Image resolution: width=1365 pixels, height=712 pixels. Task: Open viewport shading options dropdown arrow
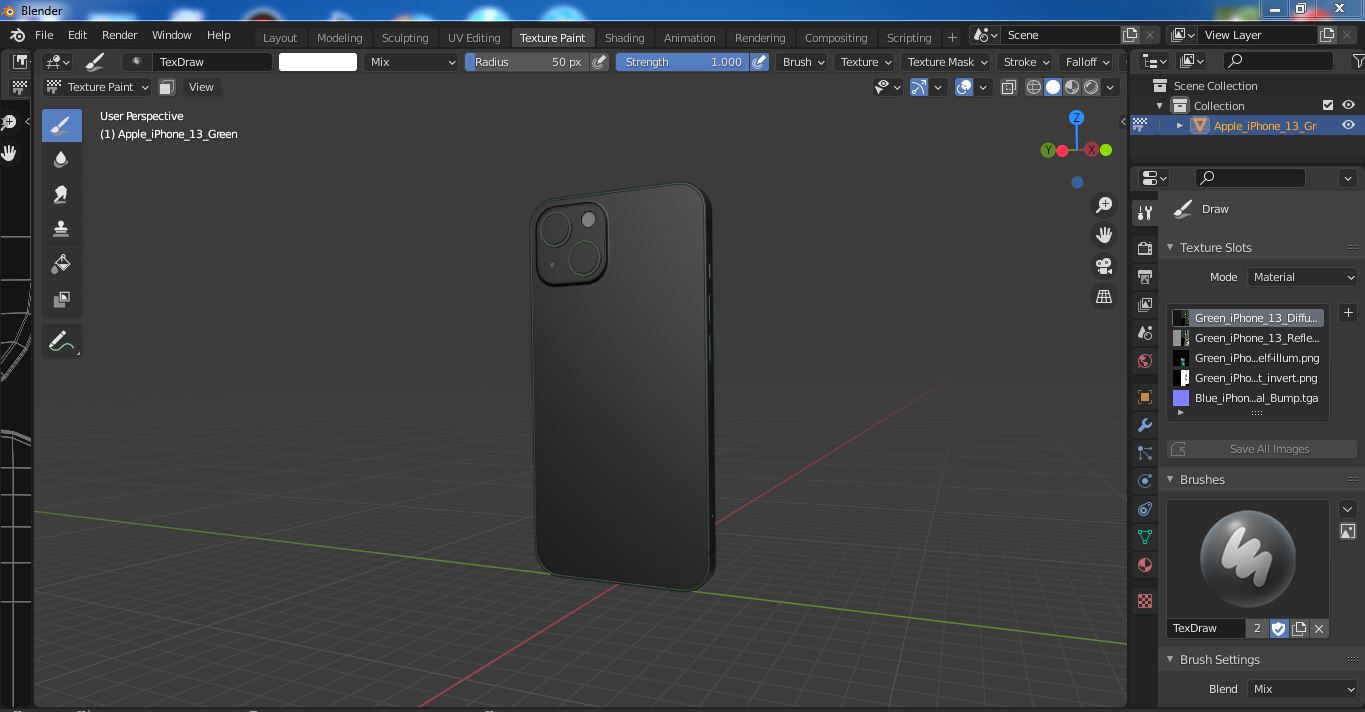coord(1110,87)
